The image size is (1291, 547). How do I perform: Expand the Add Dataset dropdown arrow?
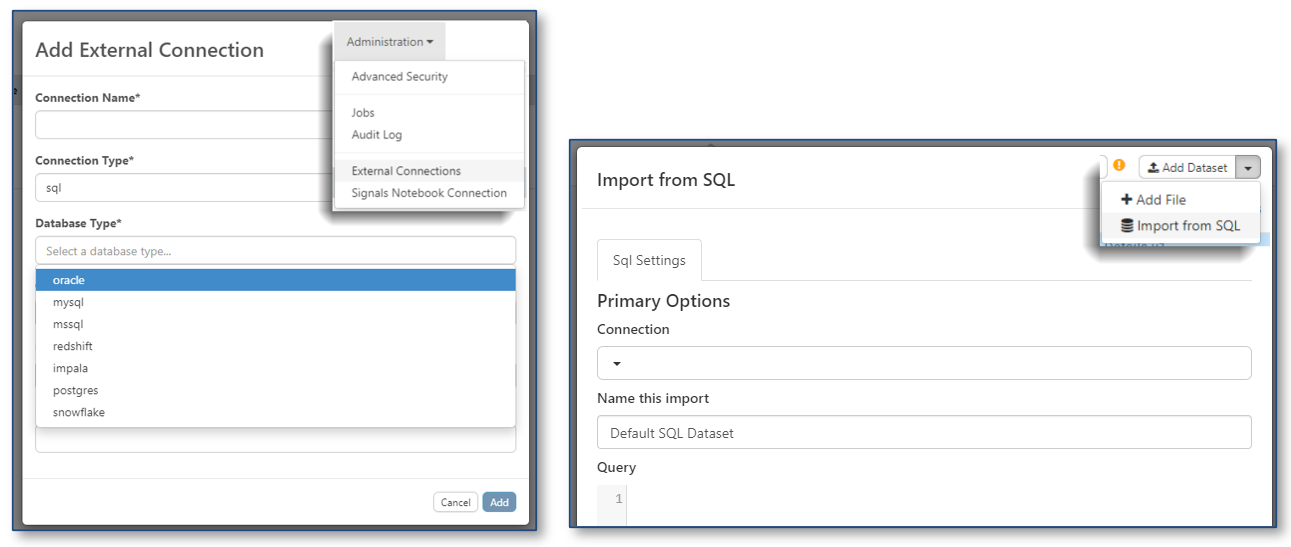coord(1248,168)
